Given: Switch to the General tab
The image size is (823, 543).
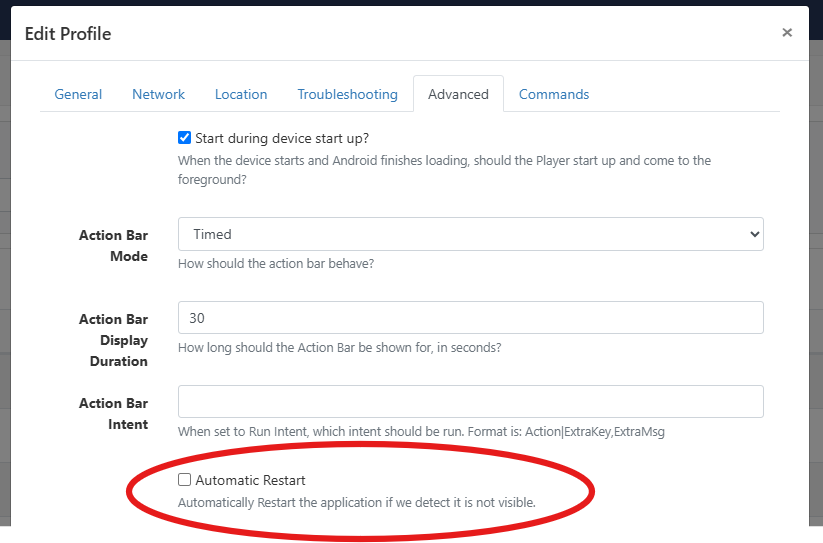Looking at the screenshot, I should [78, 94].
